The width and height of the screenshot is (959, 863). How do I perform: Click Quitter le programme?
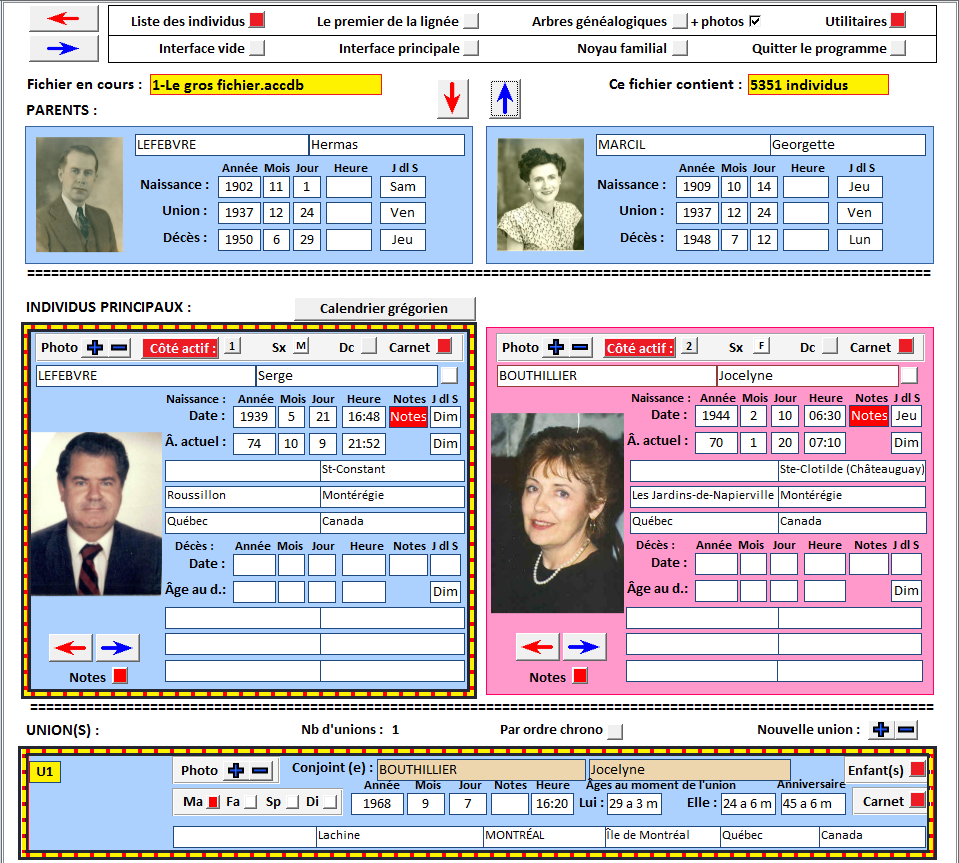[898, 48]
